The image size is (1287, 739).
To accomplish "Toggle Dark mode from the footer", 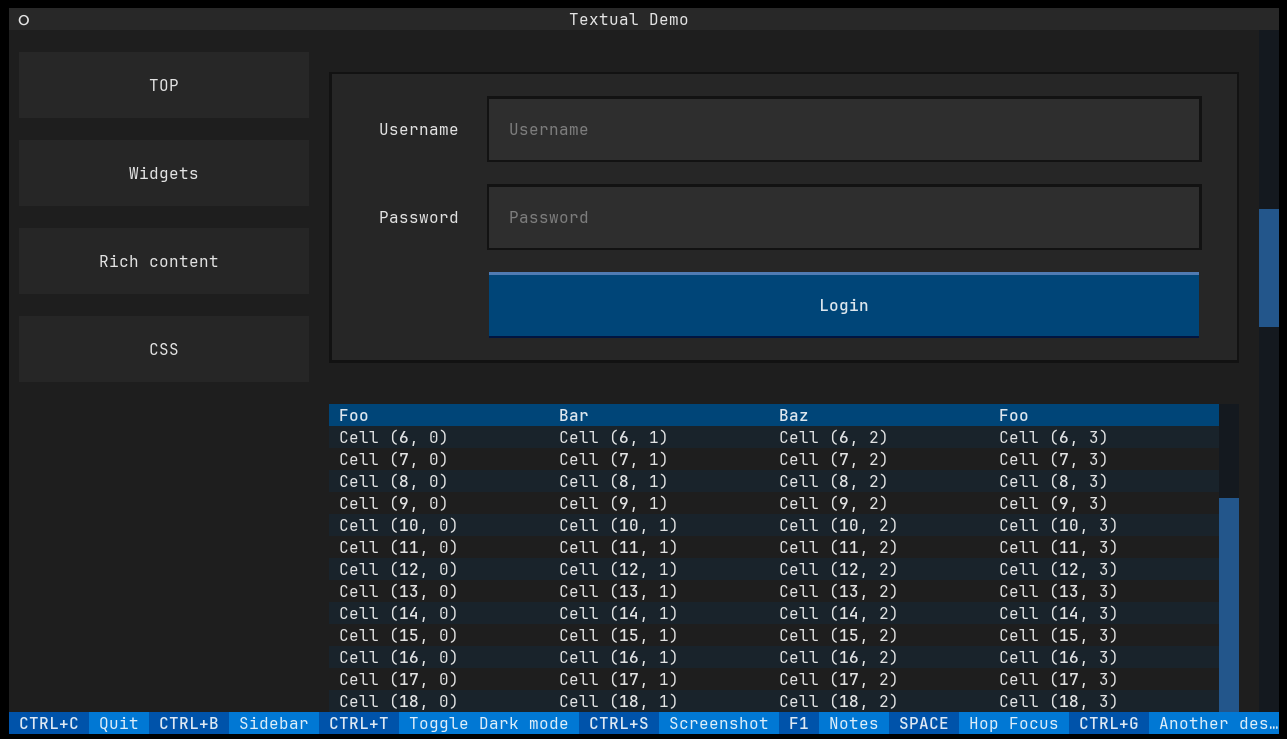I will tap(488, 723).
